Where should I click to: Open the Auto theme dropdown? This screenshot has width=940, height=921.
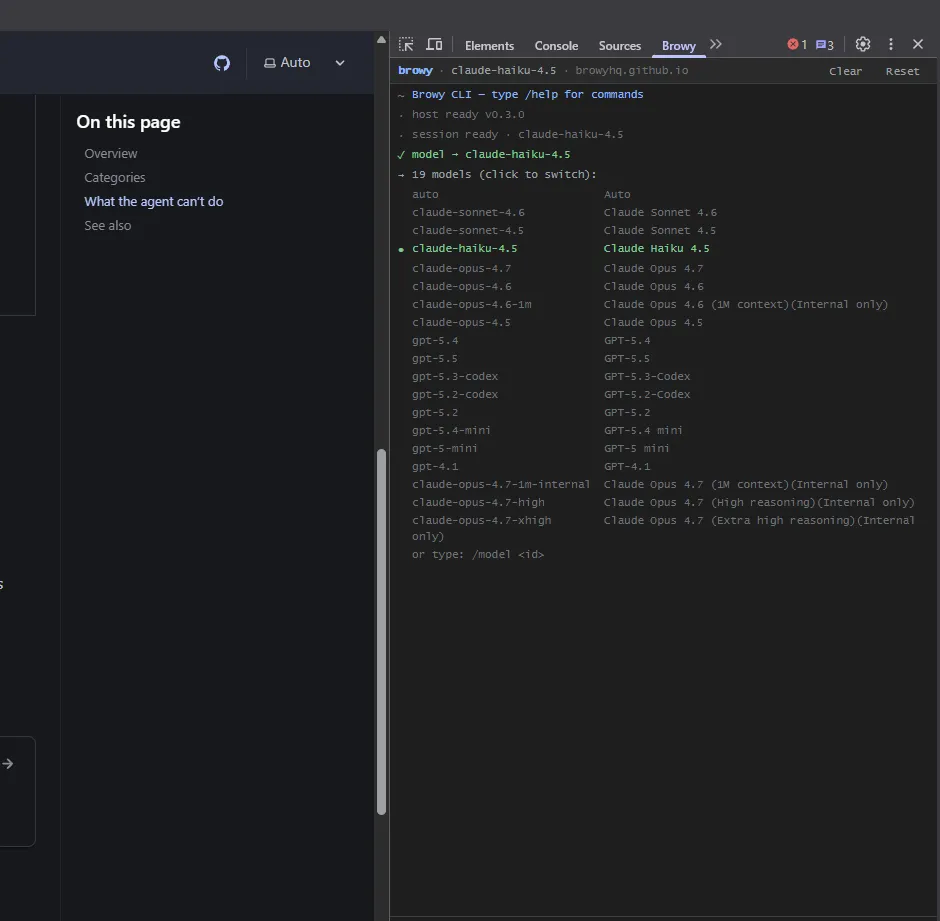(305, 63)
